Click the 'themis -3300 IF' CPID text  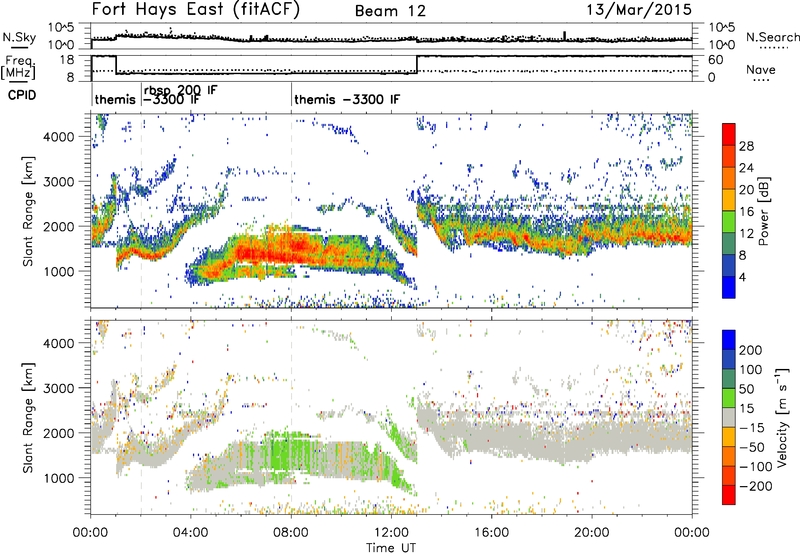pos(347,99)
